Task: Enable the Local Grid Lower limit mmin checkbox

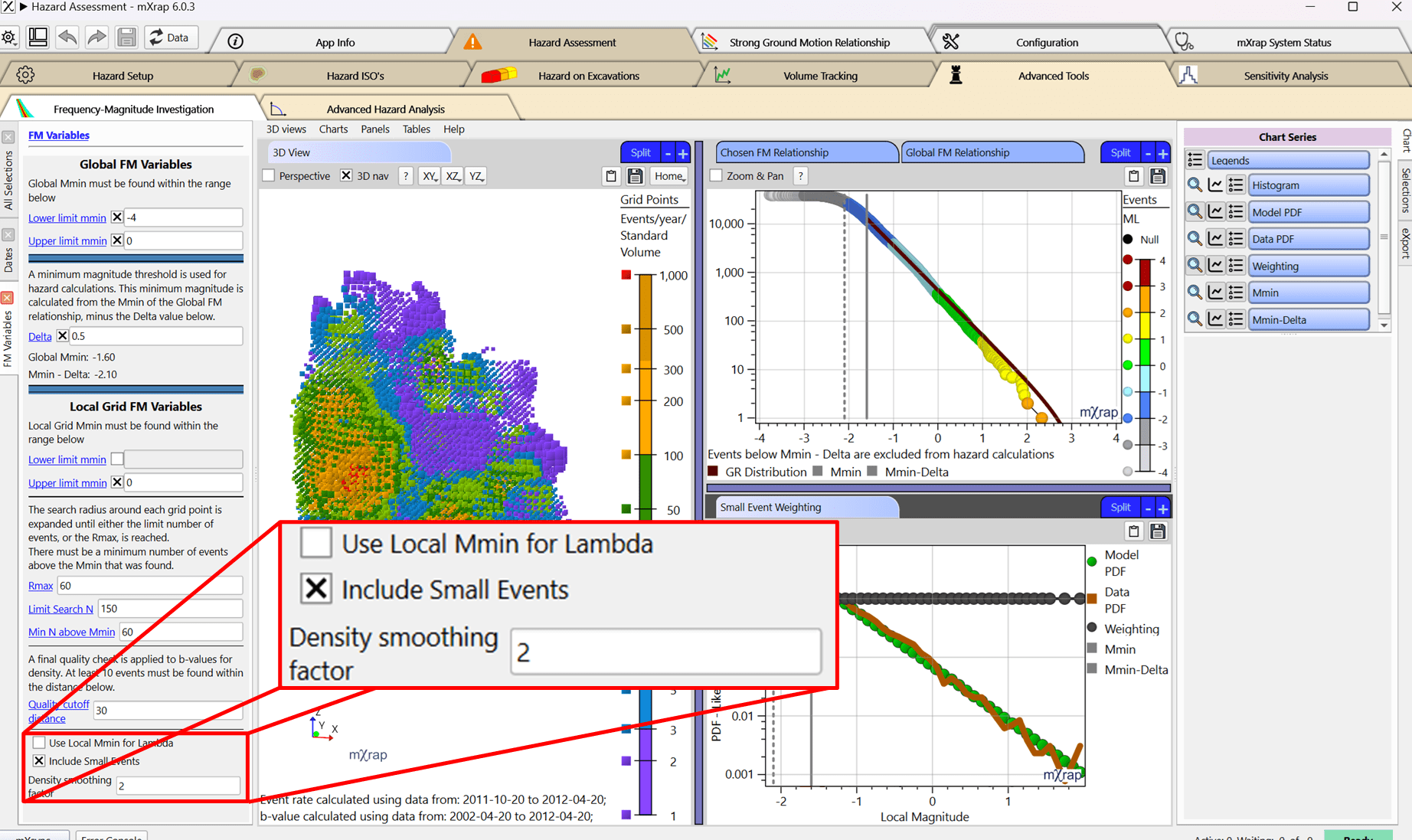Action: click(117, 459)
